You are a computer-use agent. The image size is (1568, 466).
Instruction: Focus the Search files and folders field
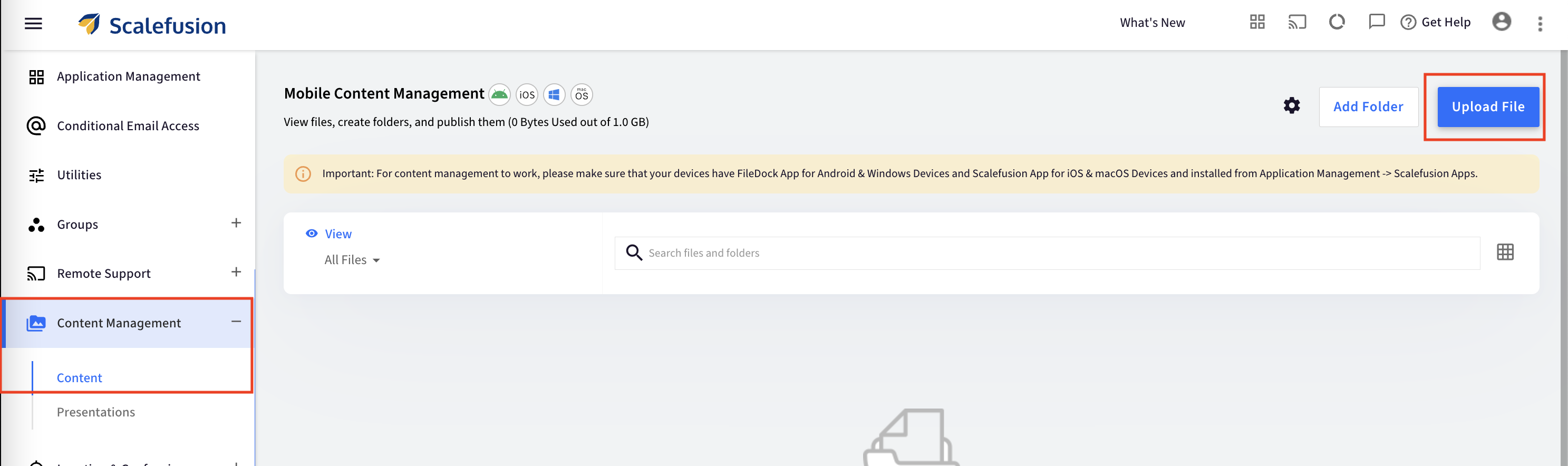coord(1047,253)
